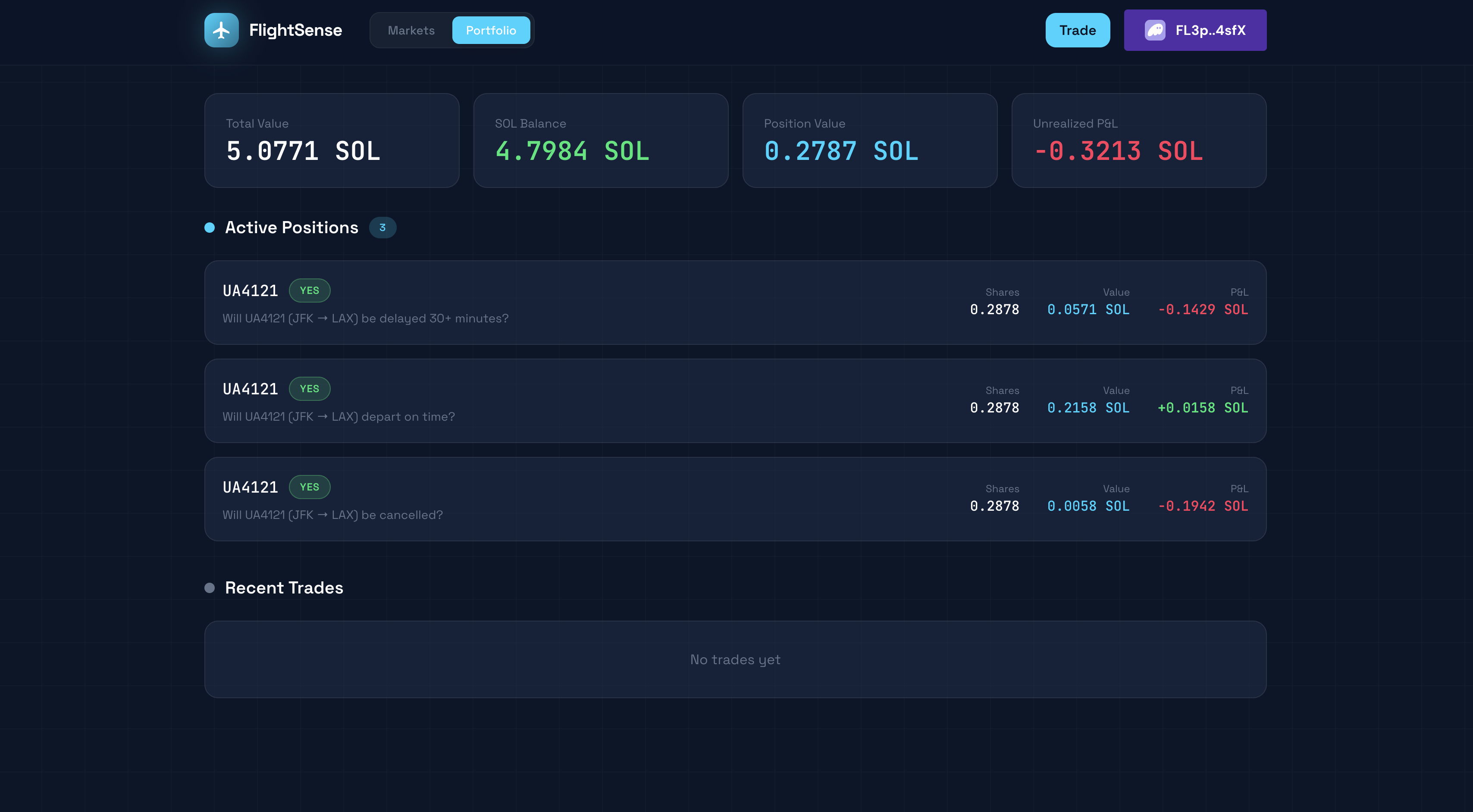Click YES badge on depart on time position
Image resolution: width=1473 pixels, height=812 pixels.
point(309,389)
